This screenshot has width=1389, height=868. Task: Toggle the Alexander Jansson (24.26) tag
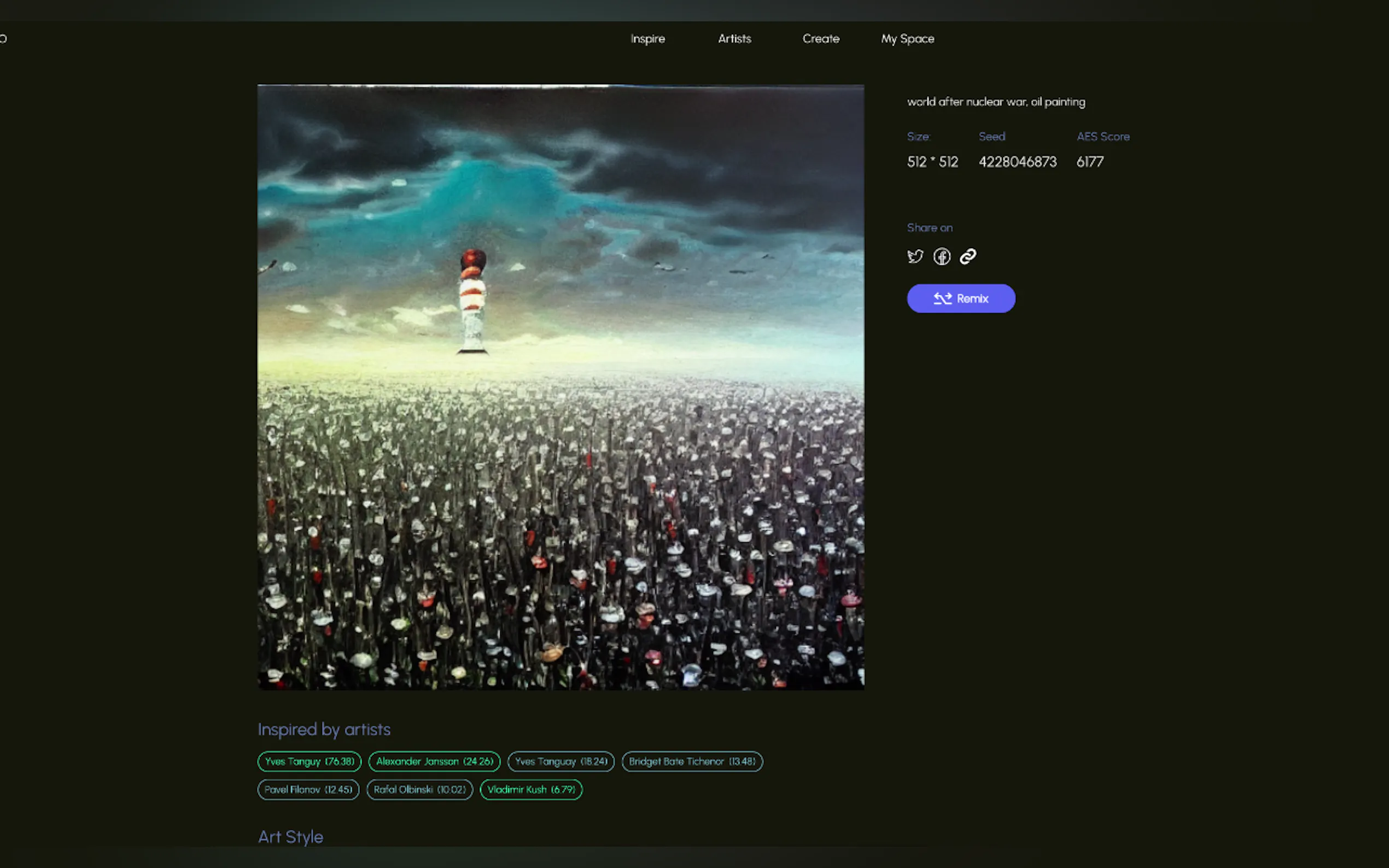[x=434, y=761]
